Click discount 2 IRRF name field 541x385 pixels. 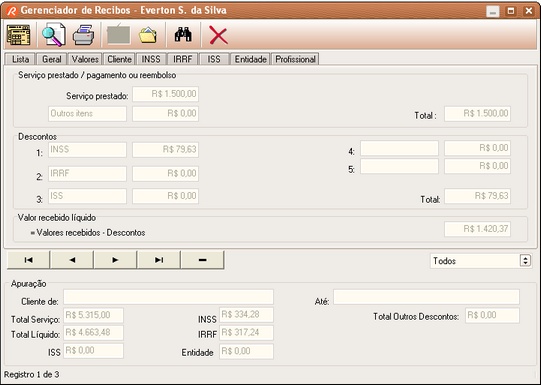pos(87,174)
